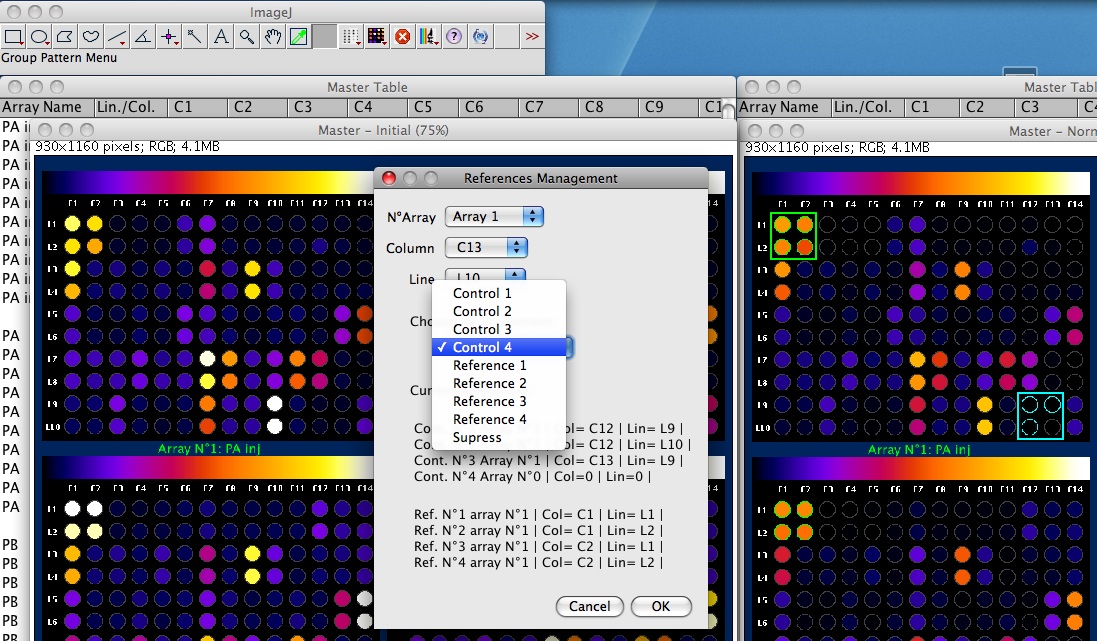The image size is (1097, 641).
Task: Open the Line dropdown showing L10
Action: tap(486, 276)
